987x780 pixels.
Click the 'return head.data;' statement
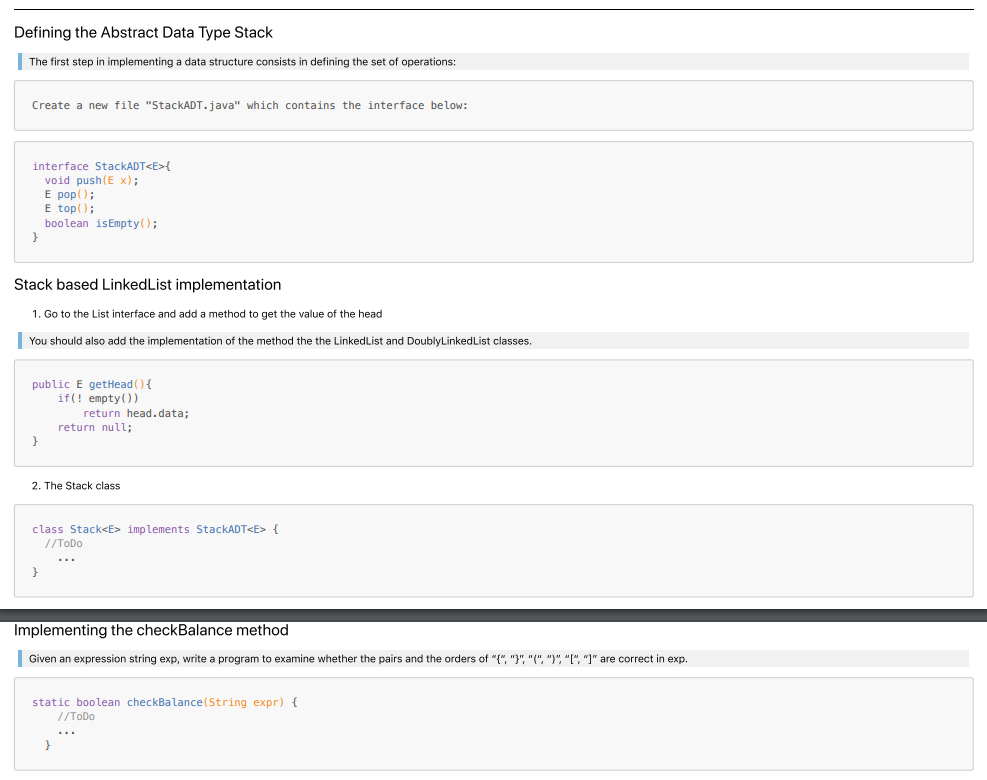[x=136, y=413]
